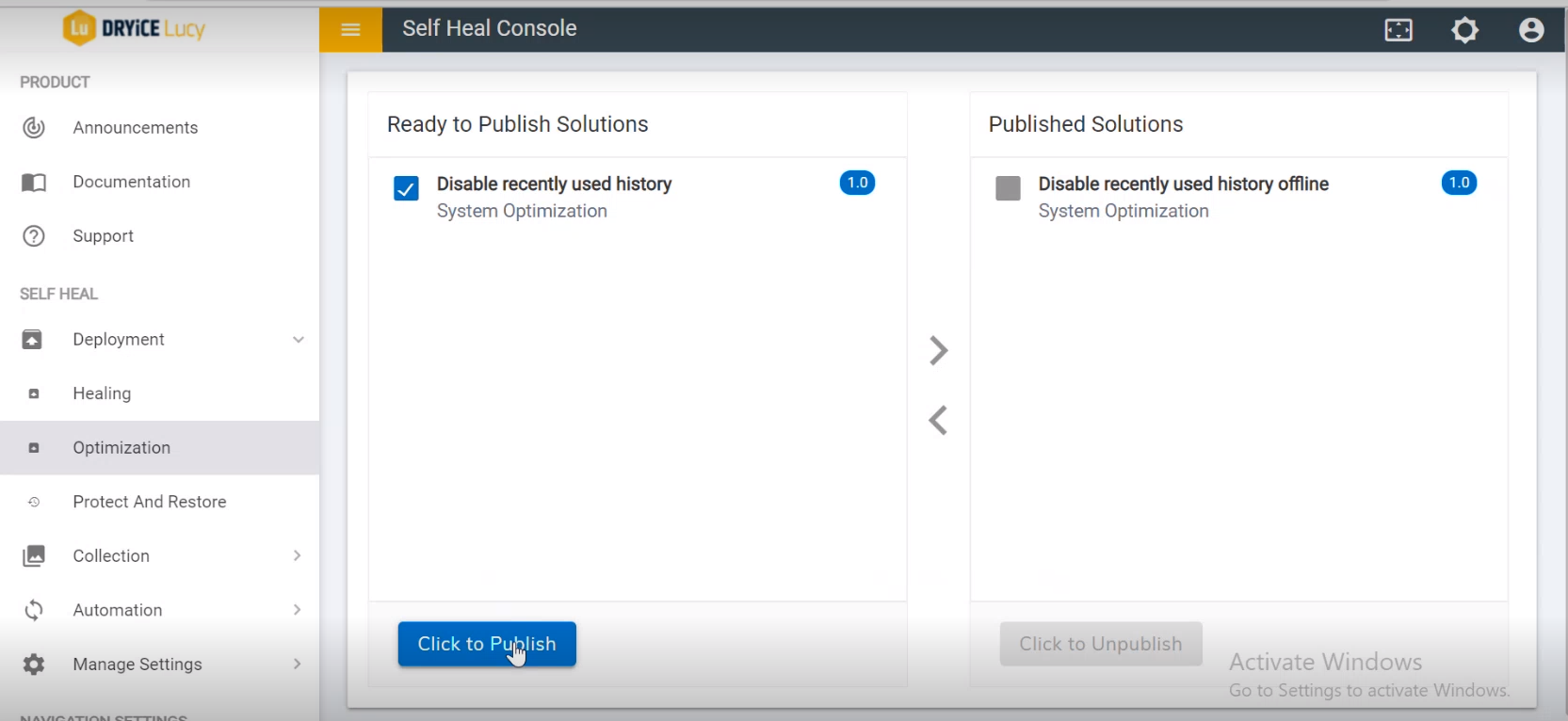Check Disable recently used history offline box

pyautogui.click(x=1008, y=188)
